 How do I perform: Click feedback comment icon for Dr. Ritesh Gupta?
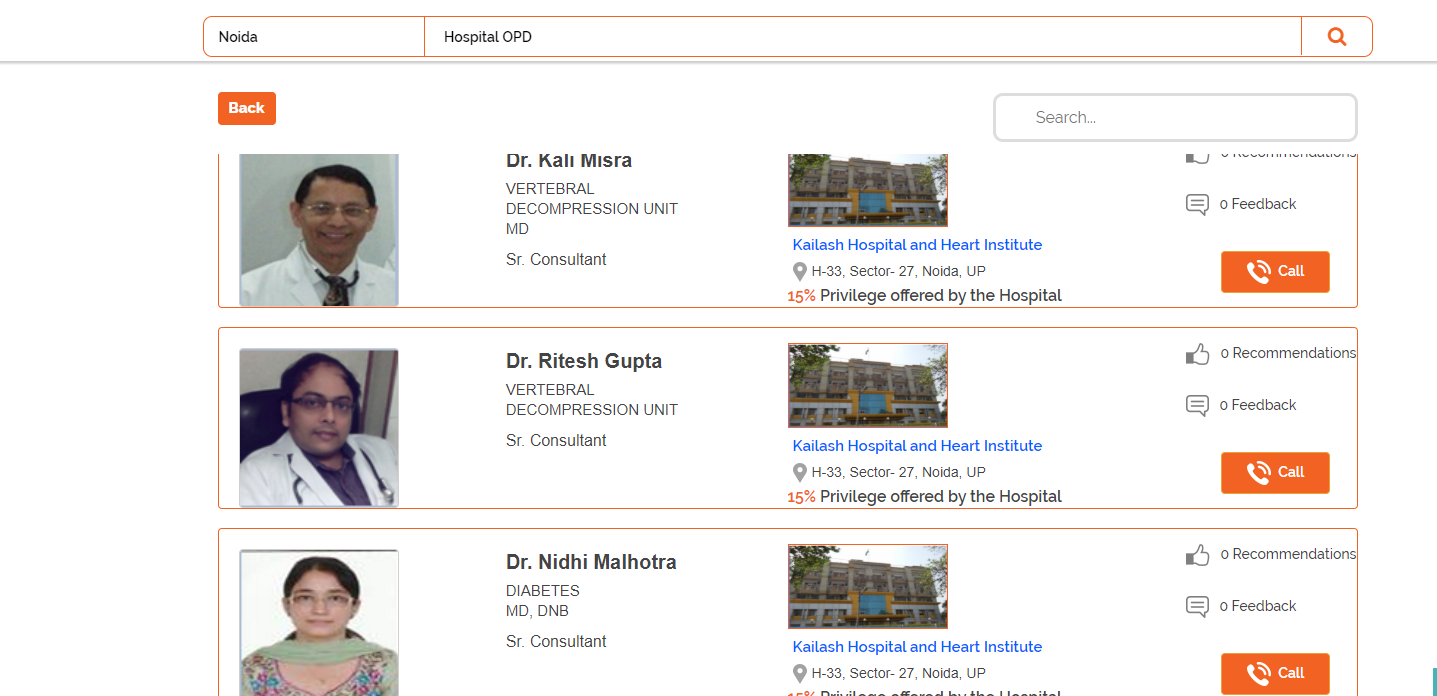tap(1197, 406)
